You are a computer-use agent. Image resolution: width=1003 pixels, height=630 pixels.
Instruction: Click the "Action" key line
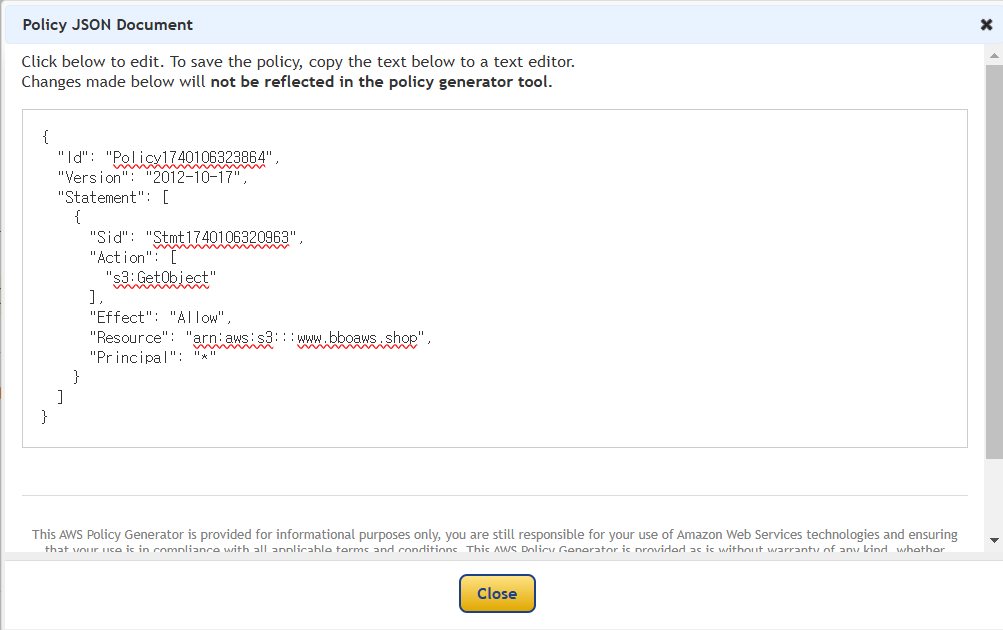(133, 257)
